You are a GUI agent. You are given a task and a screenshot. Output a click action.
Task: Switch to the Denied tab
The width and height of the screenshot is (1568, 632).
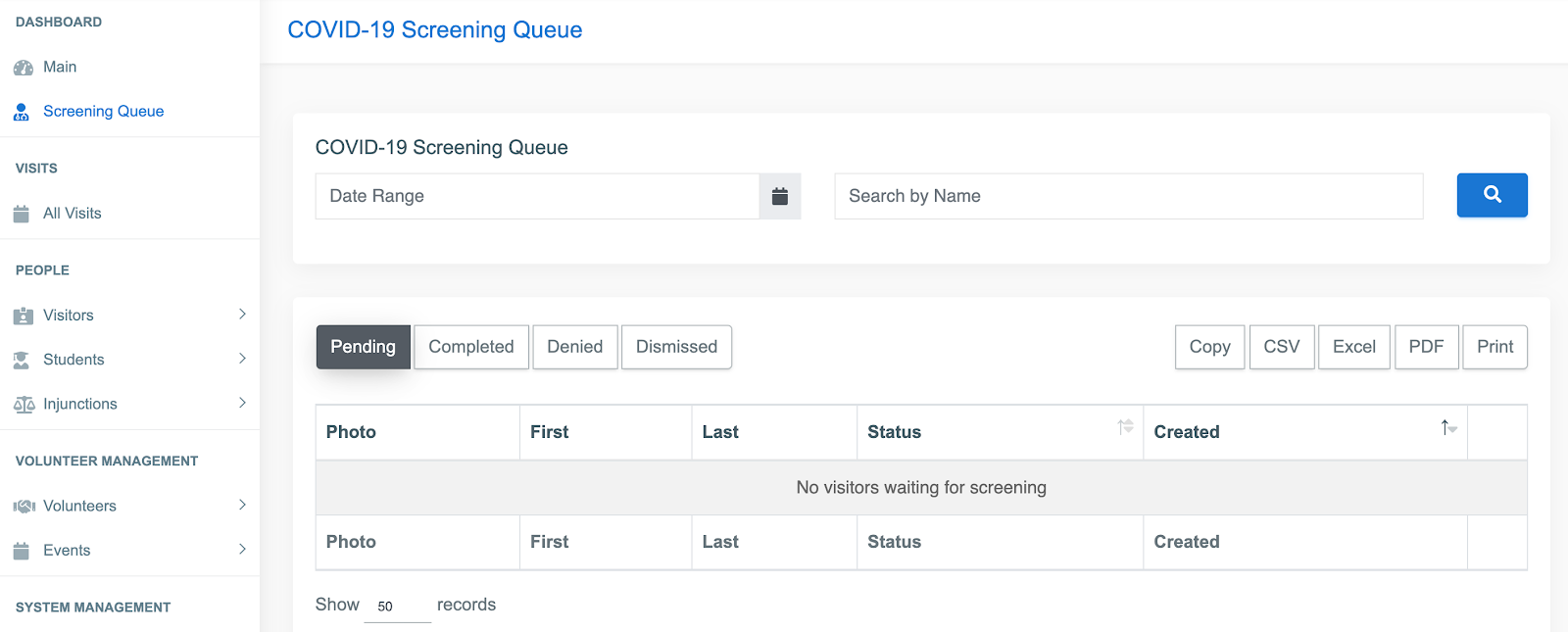point(575,347)
